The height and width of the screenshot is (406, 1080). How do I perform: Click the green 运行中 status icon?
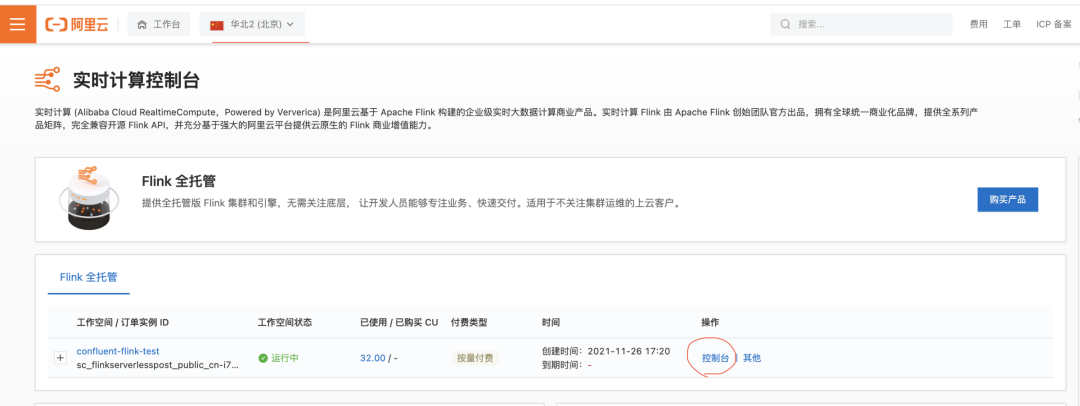(x=262, y=358)
